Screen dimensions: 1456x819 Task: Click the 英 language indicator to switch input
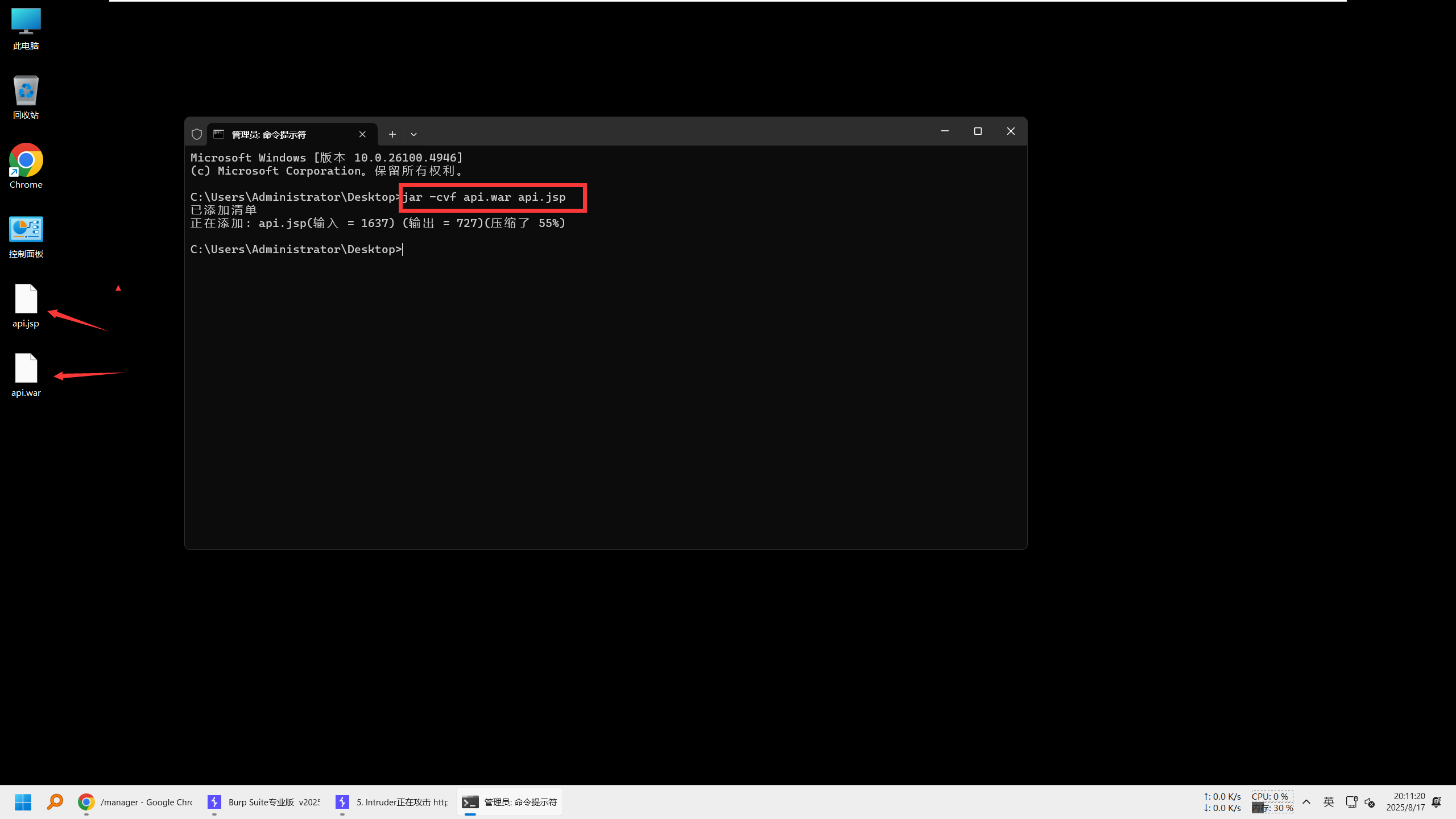coord(1329,802)
